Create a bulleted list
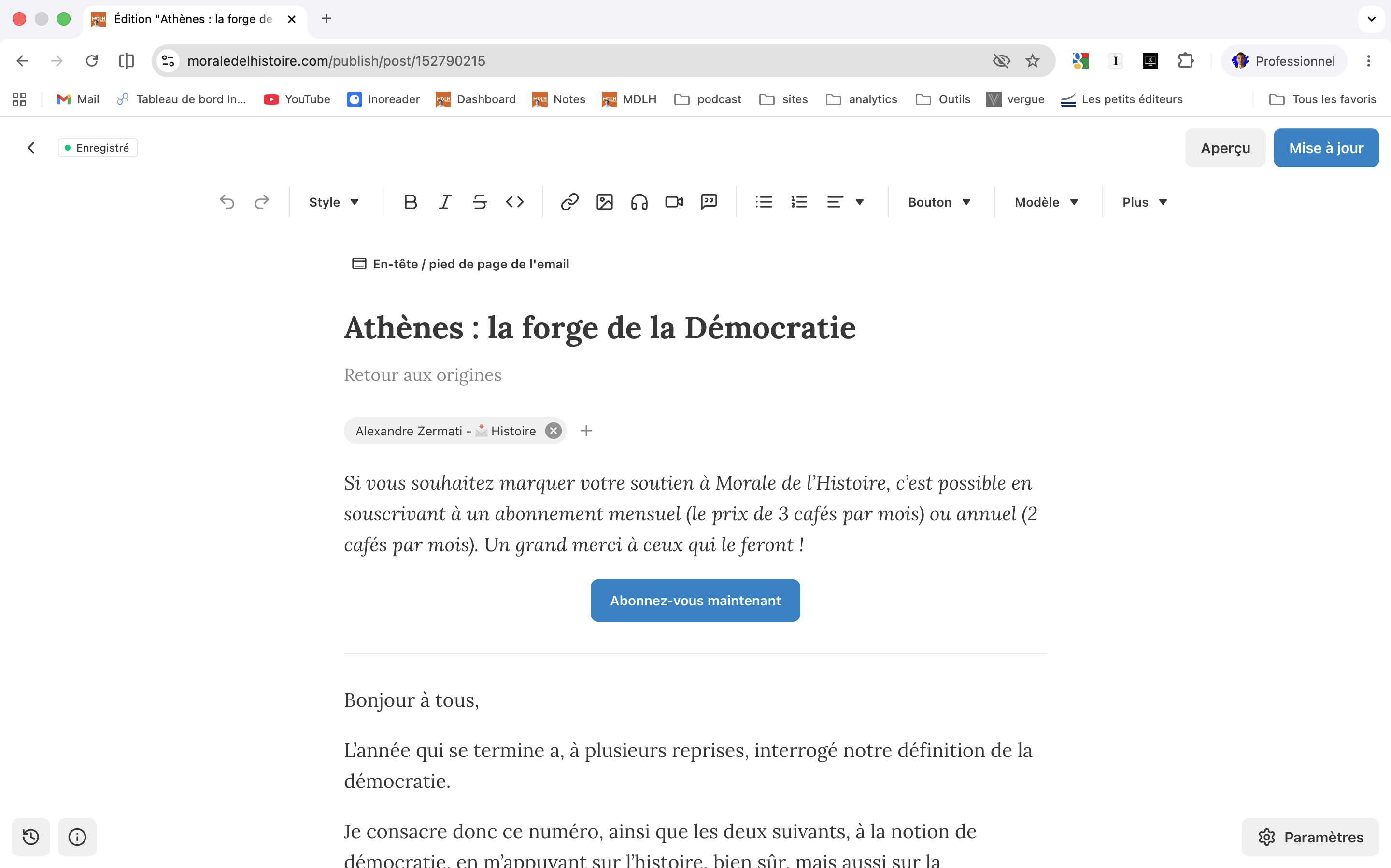 coord(764,202)
